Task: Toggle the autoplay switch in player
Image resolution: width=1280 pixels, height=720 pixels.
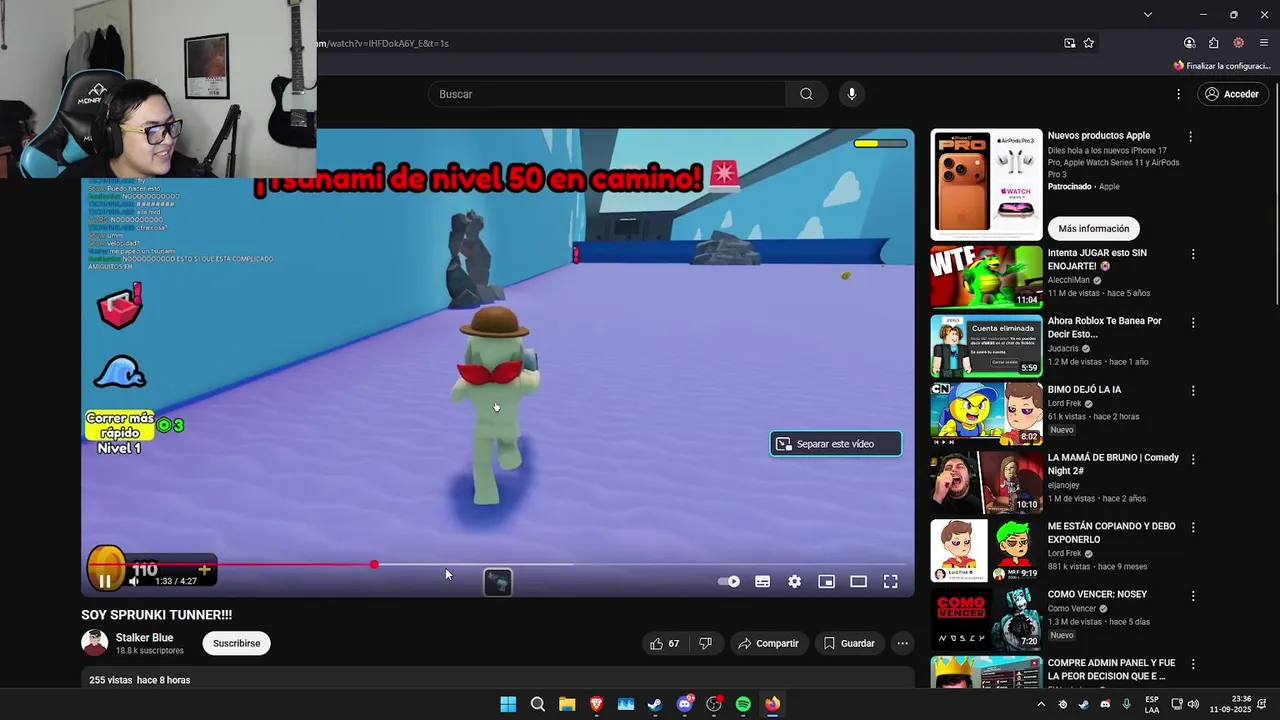Action: click(x=730, y=581)
